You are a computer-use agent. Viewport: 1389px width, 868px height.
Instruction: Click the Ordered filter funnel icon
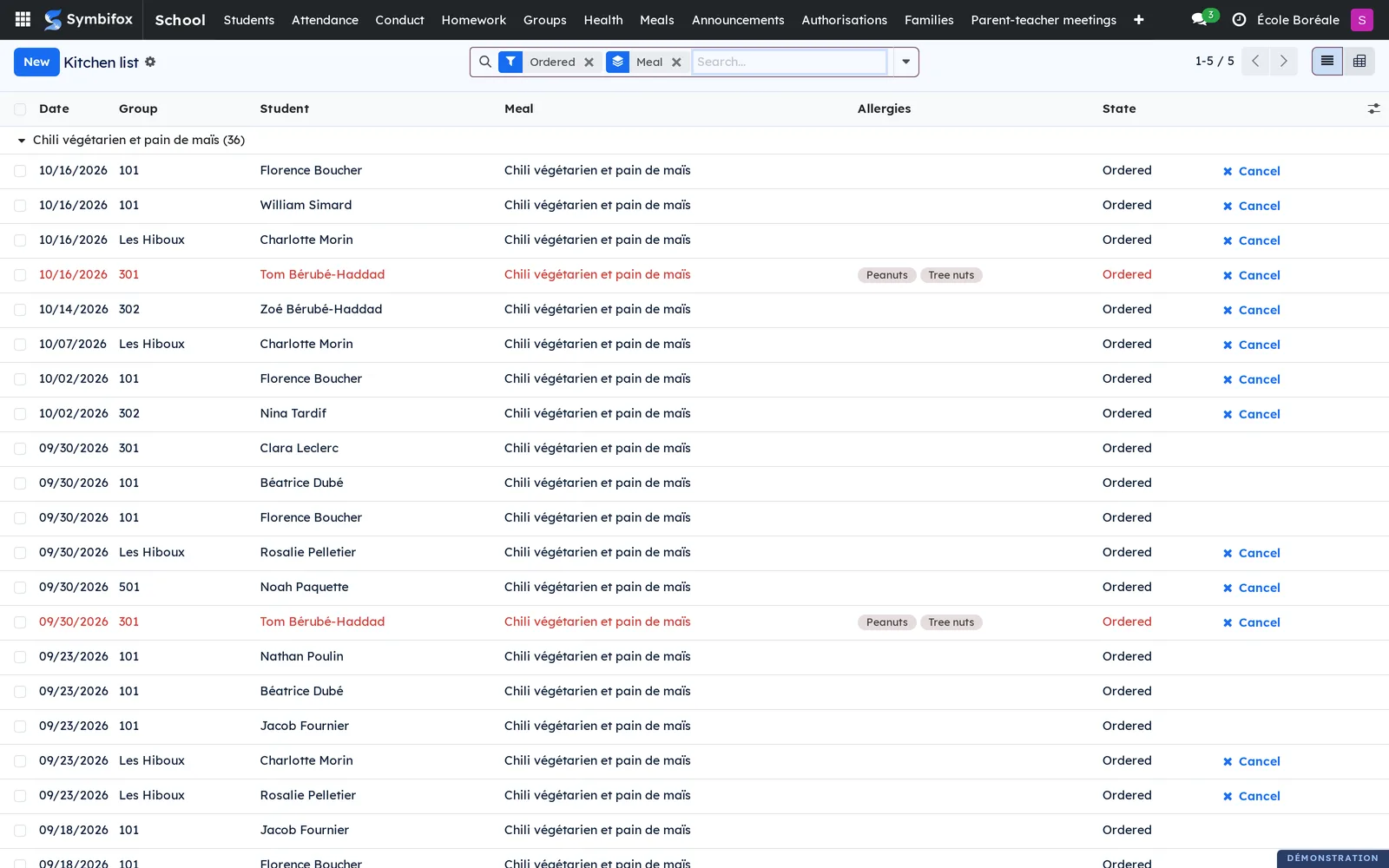click(x=510, y=62)
